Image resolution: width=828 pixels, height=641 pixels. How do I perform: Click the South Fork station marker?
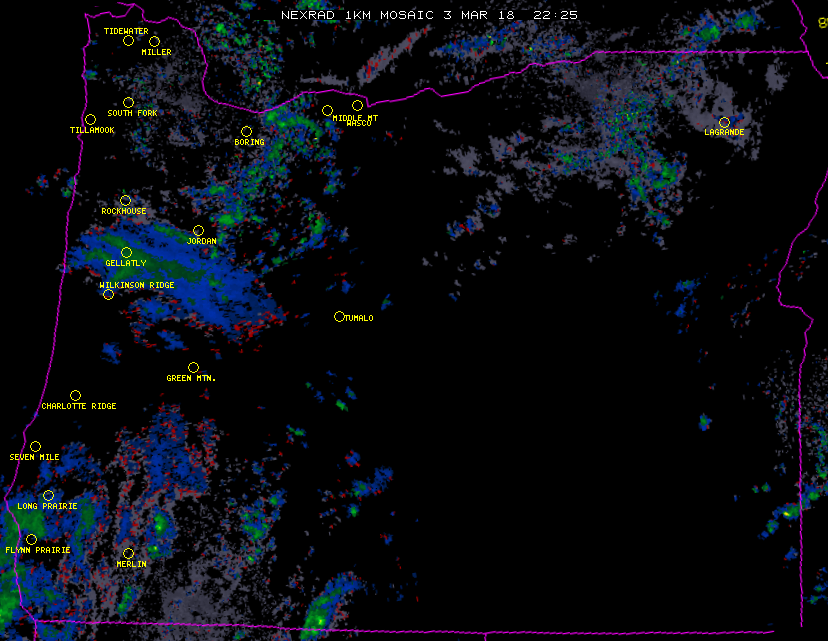pos(128,102)
